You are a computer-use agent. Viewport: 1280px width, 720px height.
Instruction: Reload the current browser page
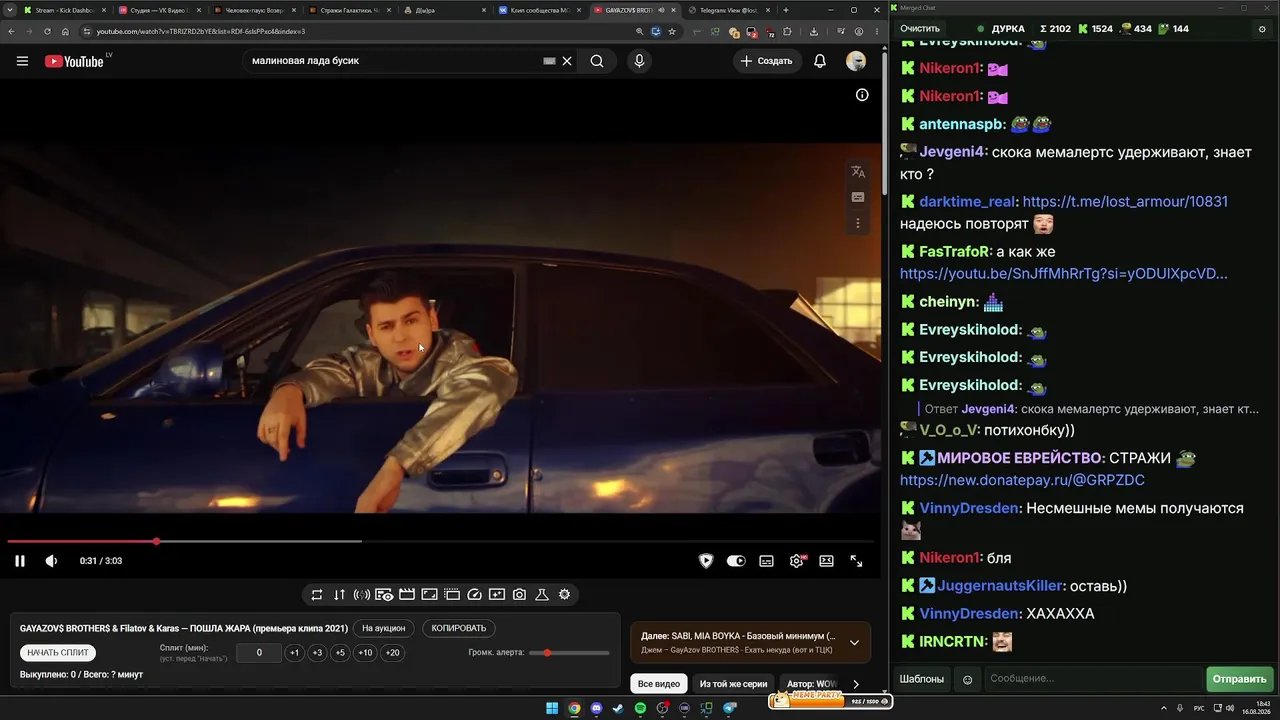pyautogui.click(x=46, y=31)
